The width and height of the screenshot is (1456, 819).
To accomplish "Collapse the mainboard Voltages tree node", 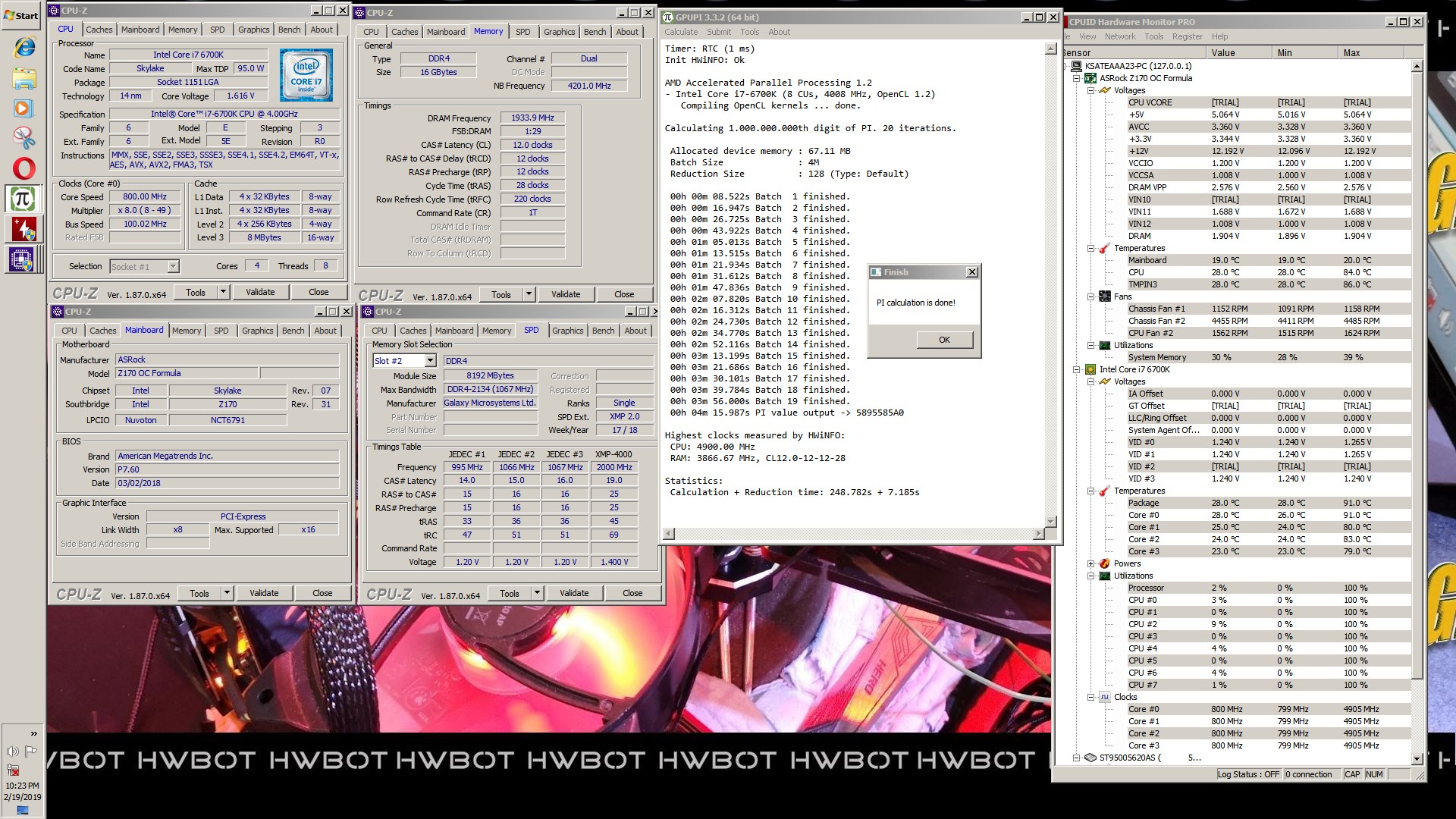I will coord(1091,90).
